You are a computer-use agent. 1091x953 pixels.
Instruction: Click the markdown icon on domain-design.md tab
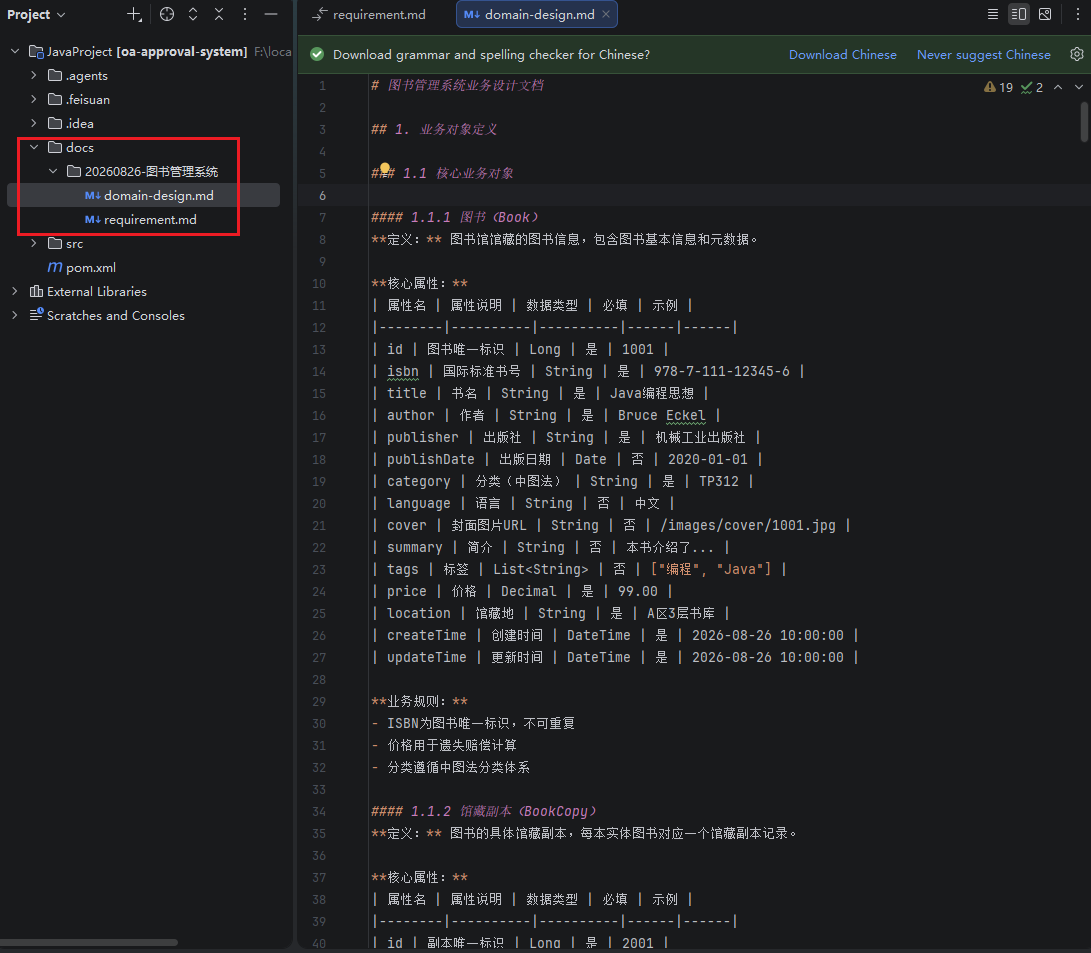[x=472, y=15]
